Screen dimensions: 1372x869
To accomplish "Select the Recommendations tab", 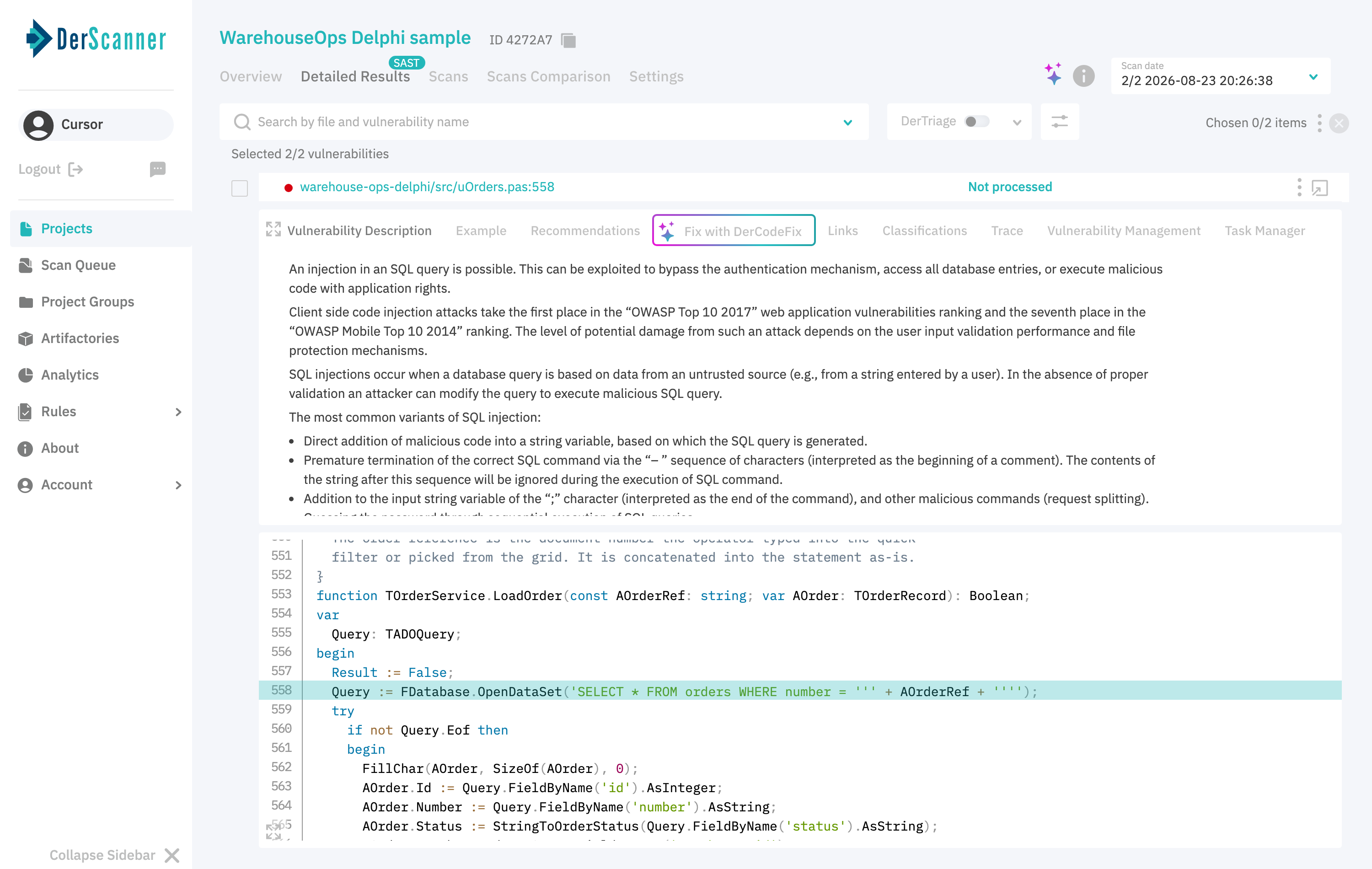I will [x=585, y=230].
